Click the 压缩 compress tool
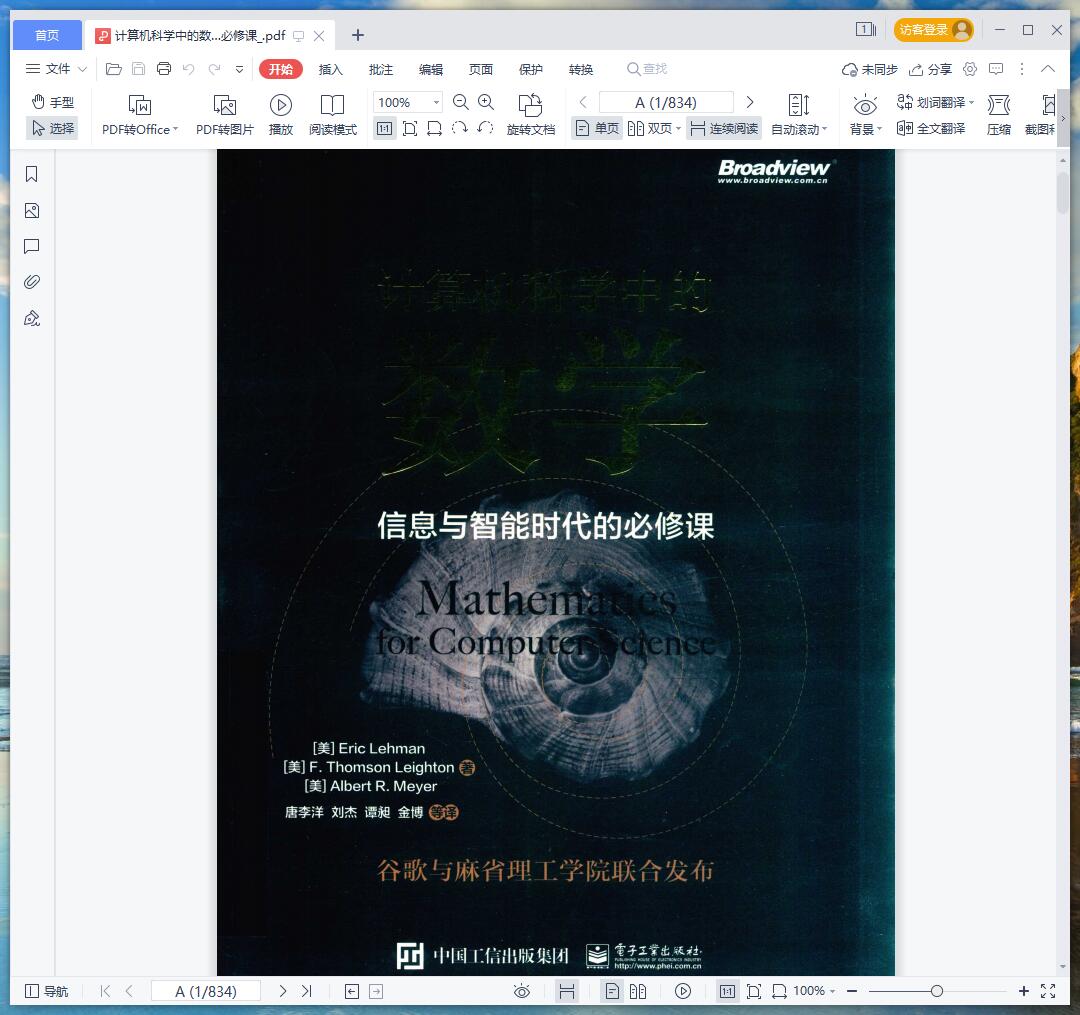Image resolution: width=1080 pixels, height=1015 pixels. 999,115
